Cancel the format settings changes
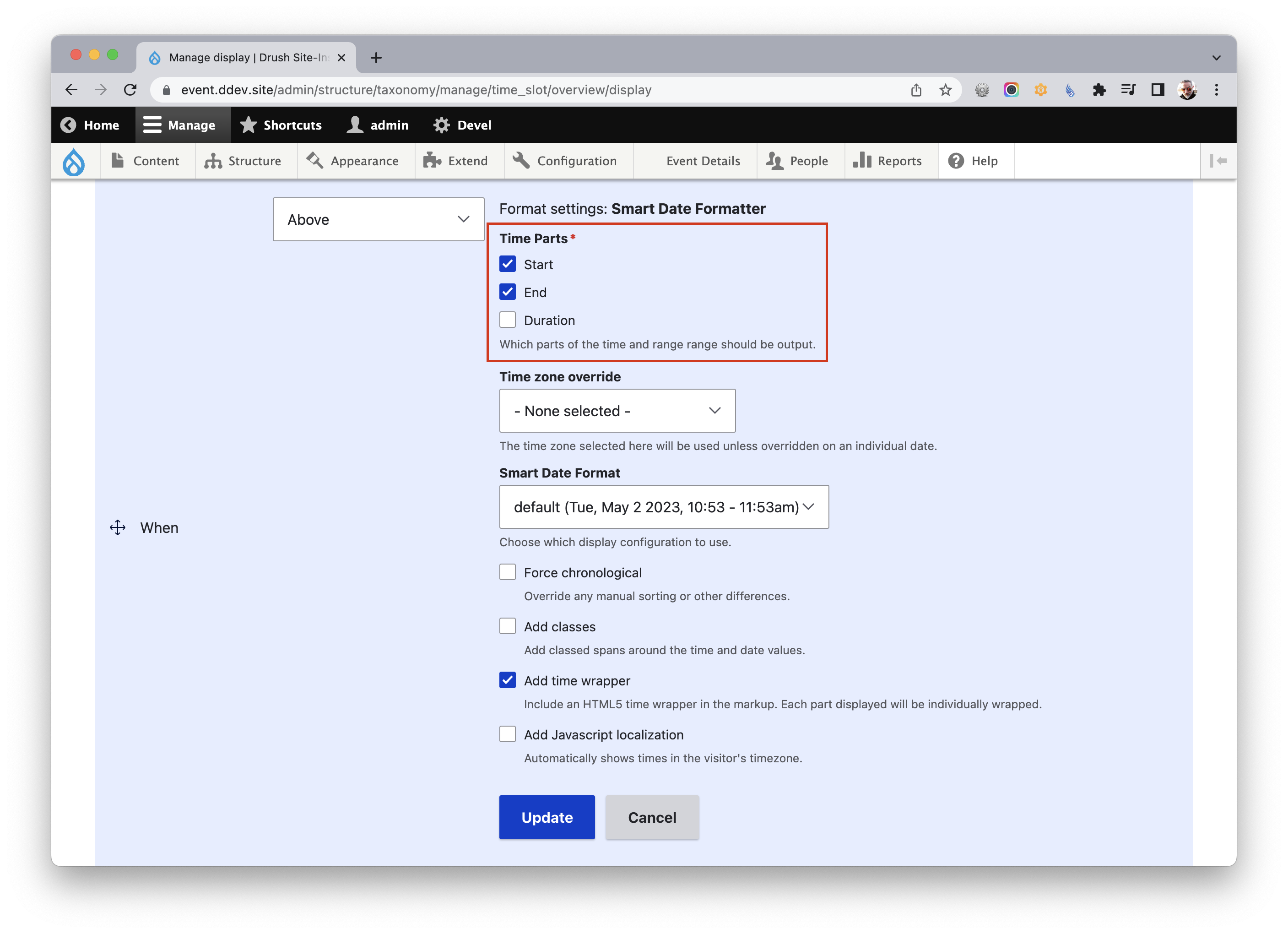This screenshot has width=1288, height=934. 651,817
